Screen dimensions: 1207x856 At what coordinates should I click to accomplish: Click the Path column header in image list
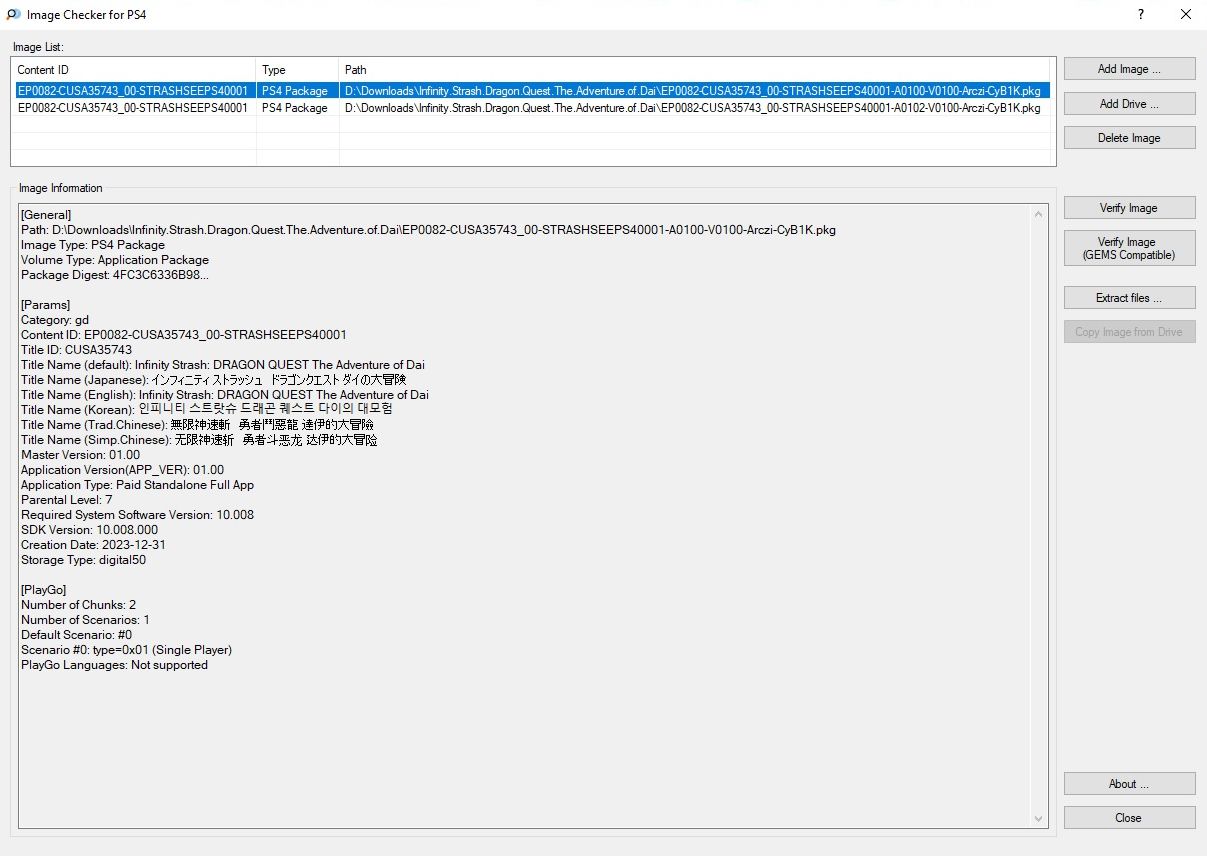tap(697, 70)
